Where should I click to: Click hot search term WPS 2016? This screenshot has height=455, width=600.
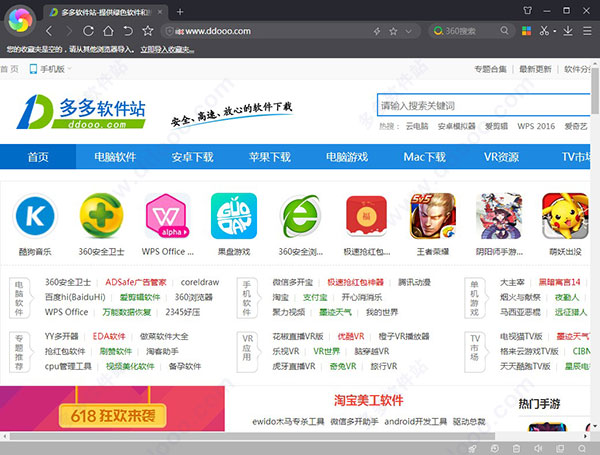(x=536, y=126)
